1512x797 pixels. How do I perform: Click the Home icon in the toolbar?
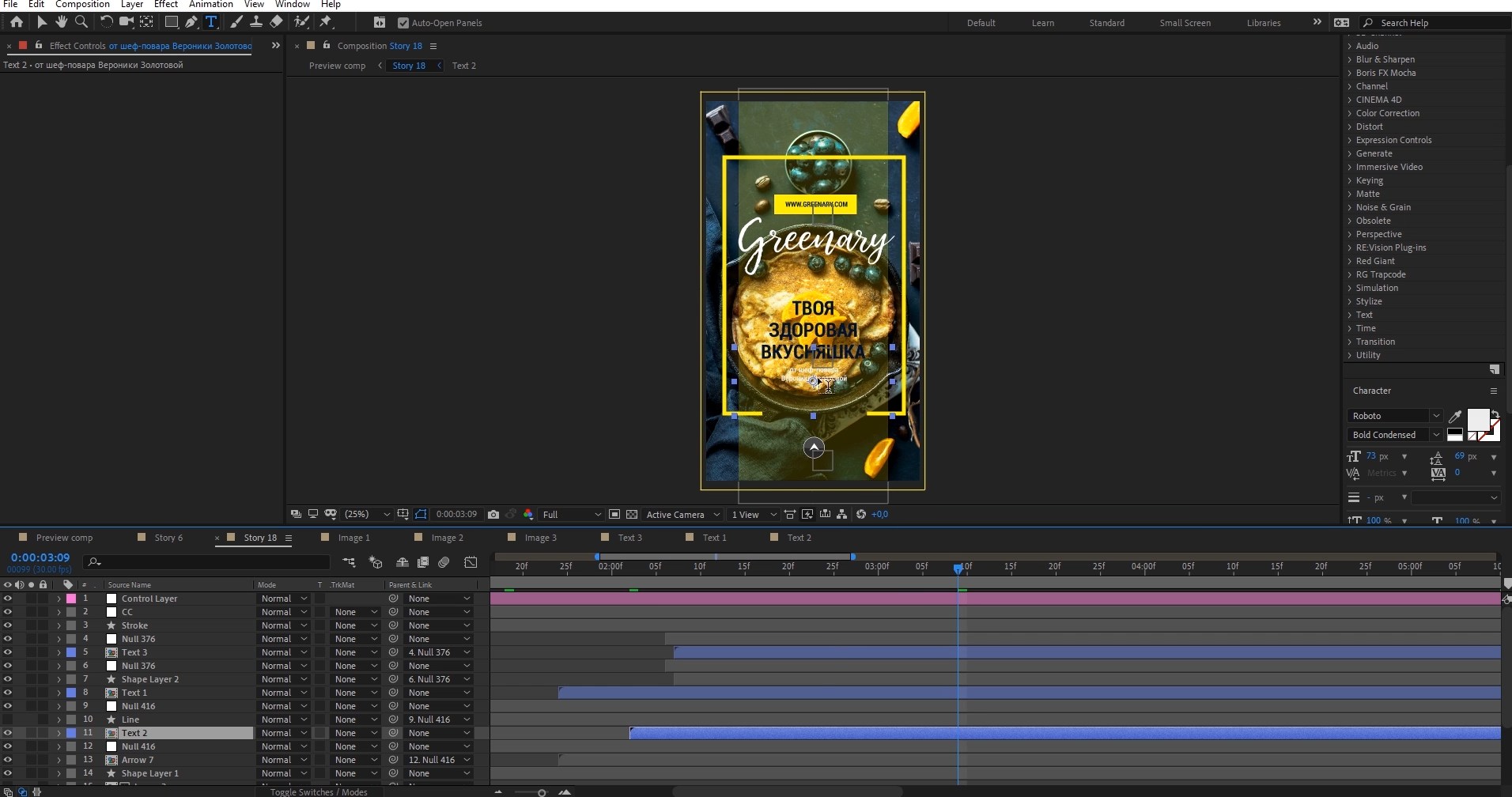(x=16, y=22)
